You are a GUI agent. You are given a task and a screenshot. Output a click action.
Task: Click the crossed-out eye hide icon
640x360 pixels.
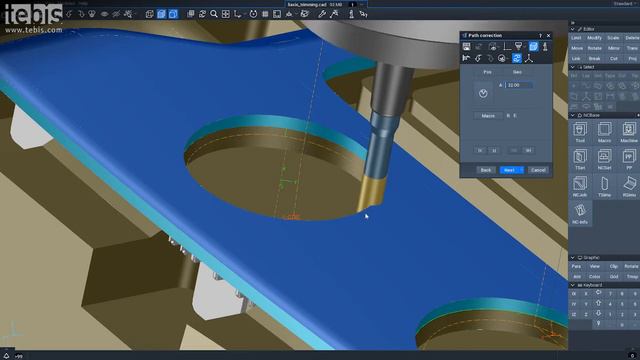click(x=116, y=14)
